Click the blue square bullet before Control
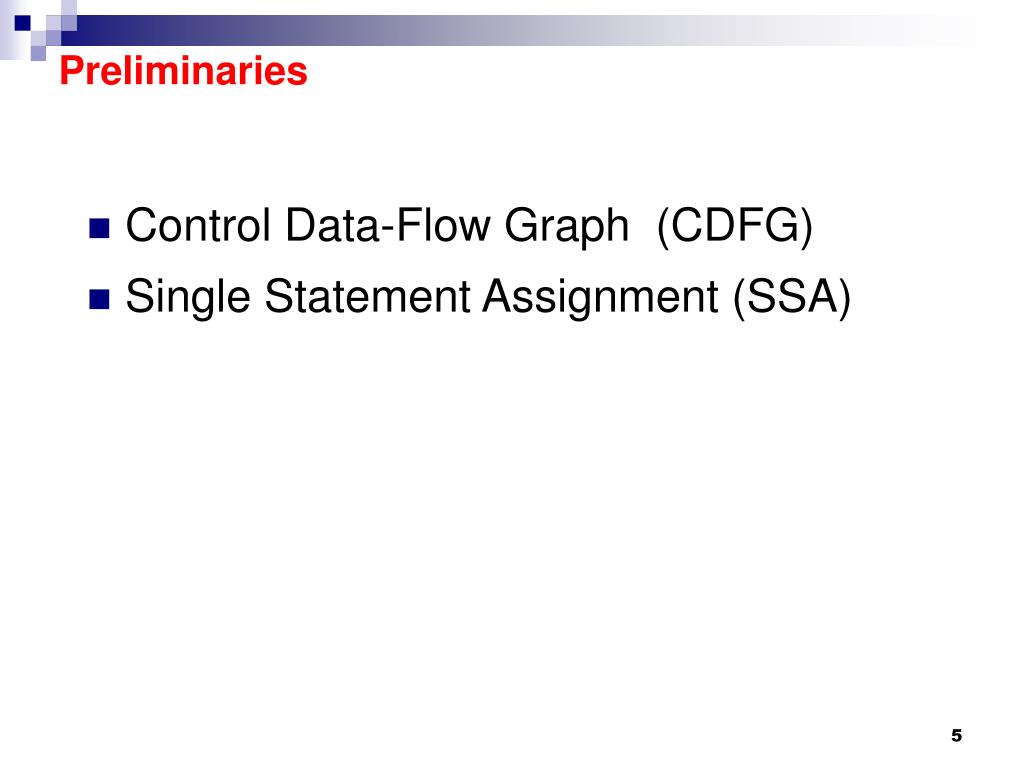This screenshot has width=1024, height=768. tap(99, 229)
